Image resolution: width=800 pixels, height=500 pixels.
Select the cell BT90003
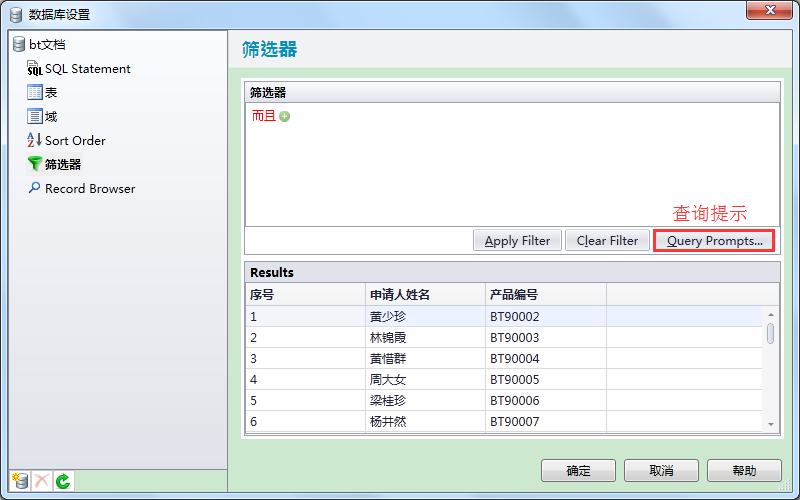(546, 337)
